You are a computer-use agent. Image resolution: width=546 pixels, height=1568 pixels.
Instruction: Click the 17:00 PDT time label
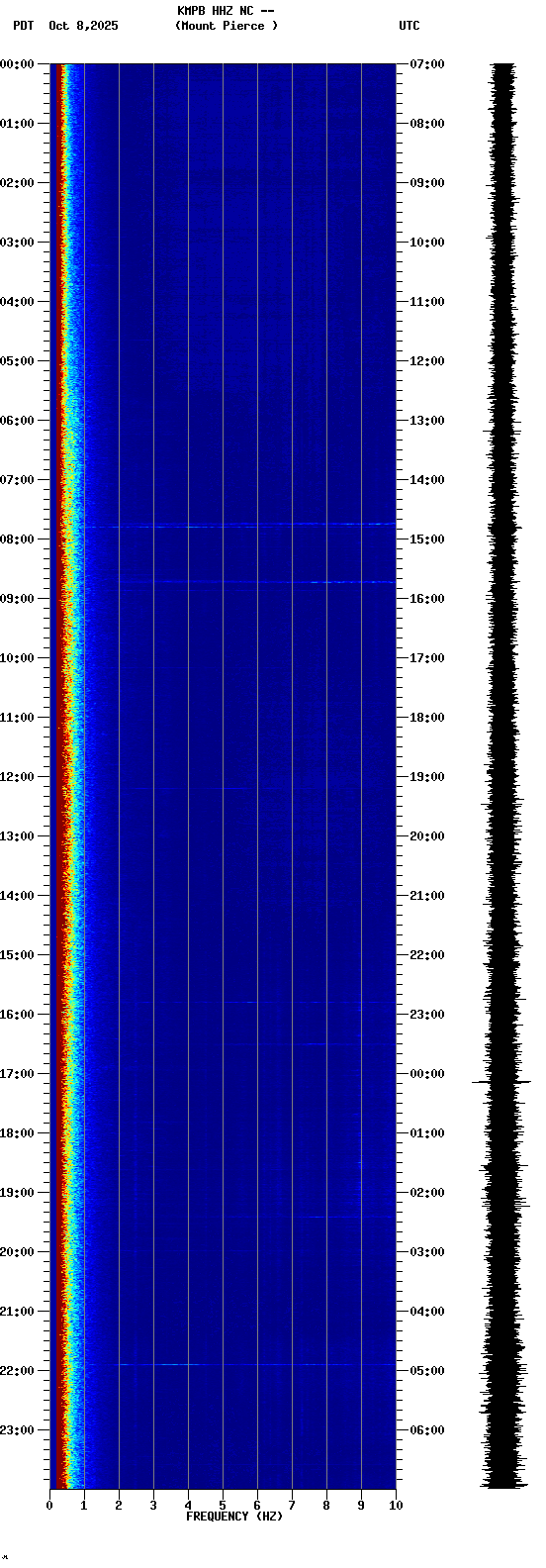pos(18,1074)
